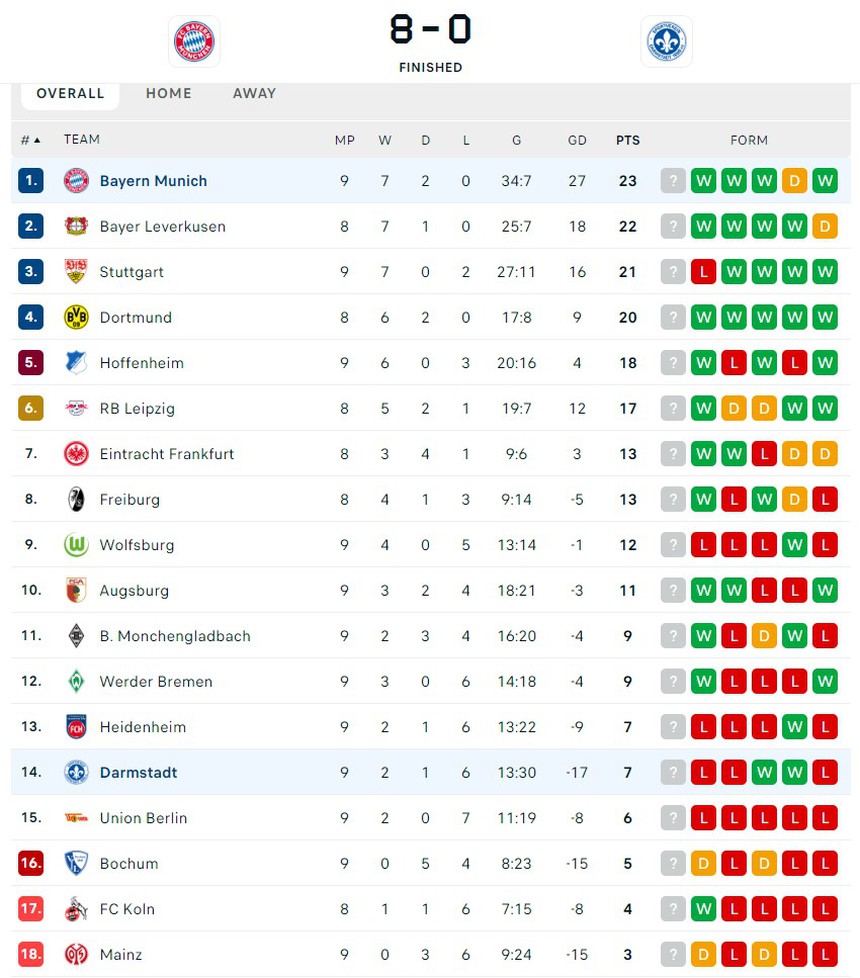
Task: Switch to the HOME standings tab
Action: [x=168, y=93]
